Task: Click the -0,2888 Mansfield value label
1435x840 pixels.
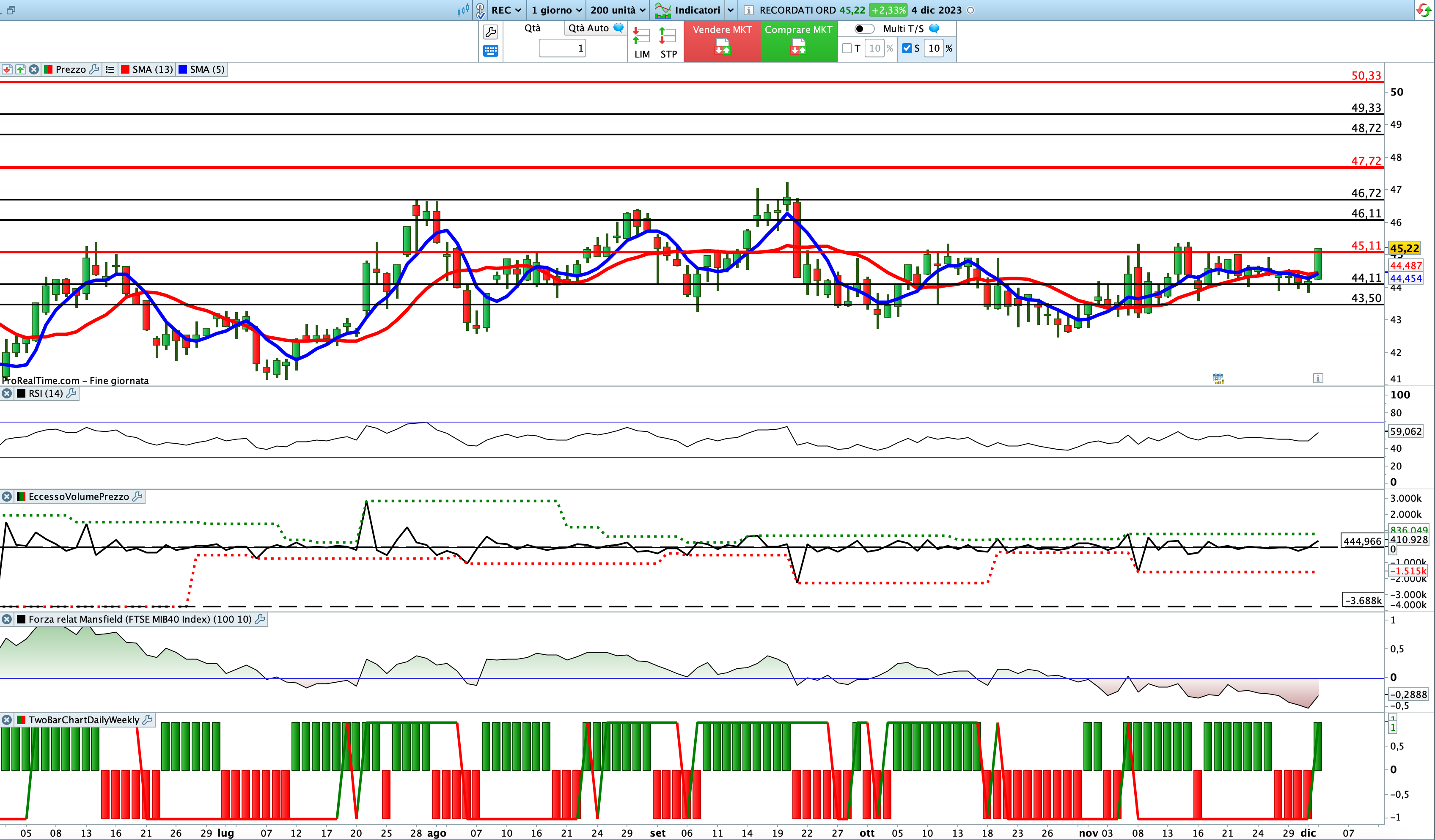Action: [1408, 694]
